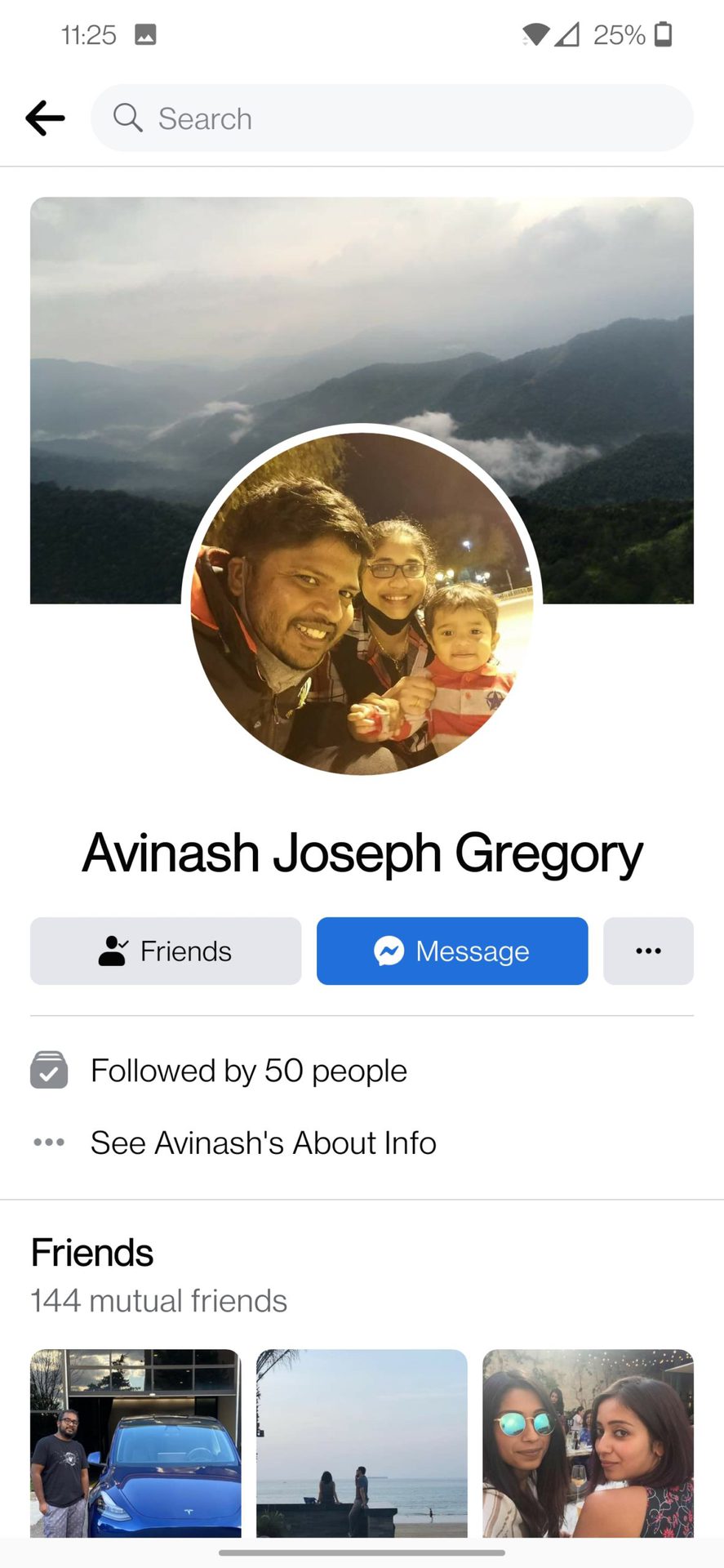The height and width of the screenshot is (1568, 724).
Task: Send a message with the Message button
Action: [x=452, y=951]
